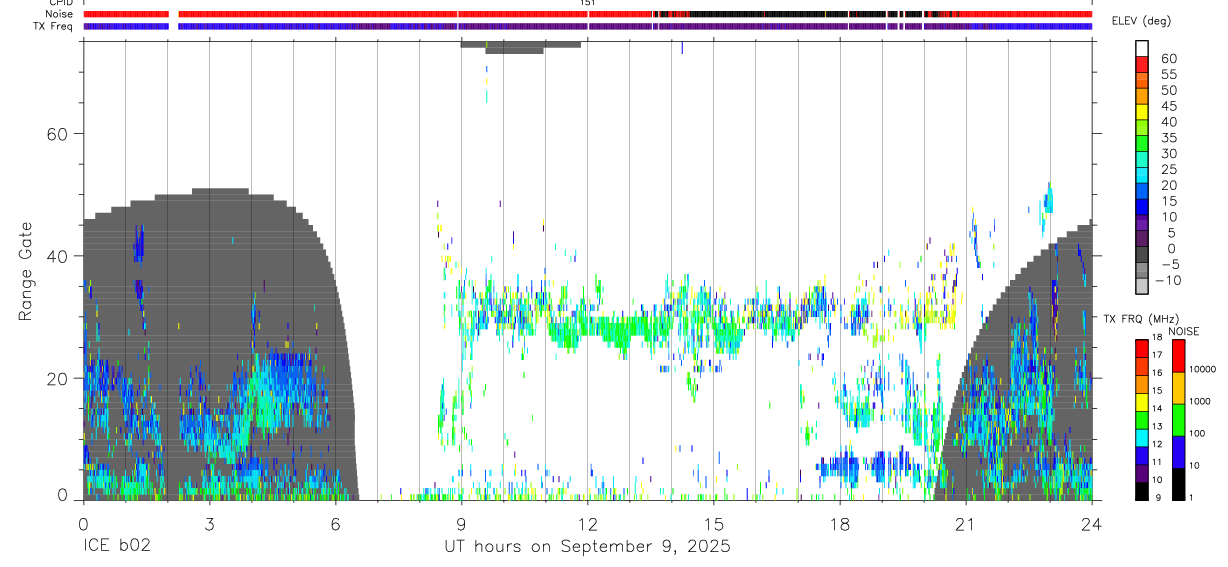Click TX frequency scale value 14
The height and width of the screenshot is (567, 1228).
coord(1156,409)
